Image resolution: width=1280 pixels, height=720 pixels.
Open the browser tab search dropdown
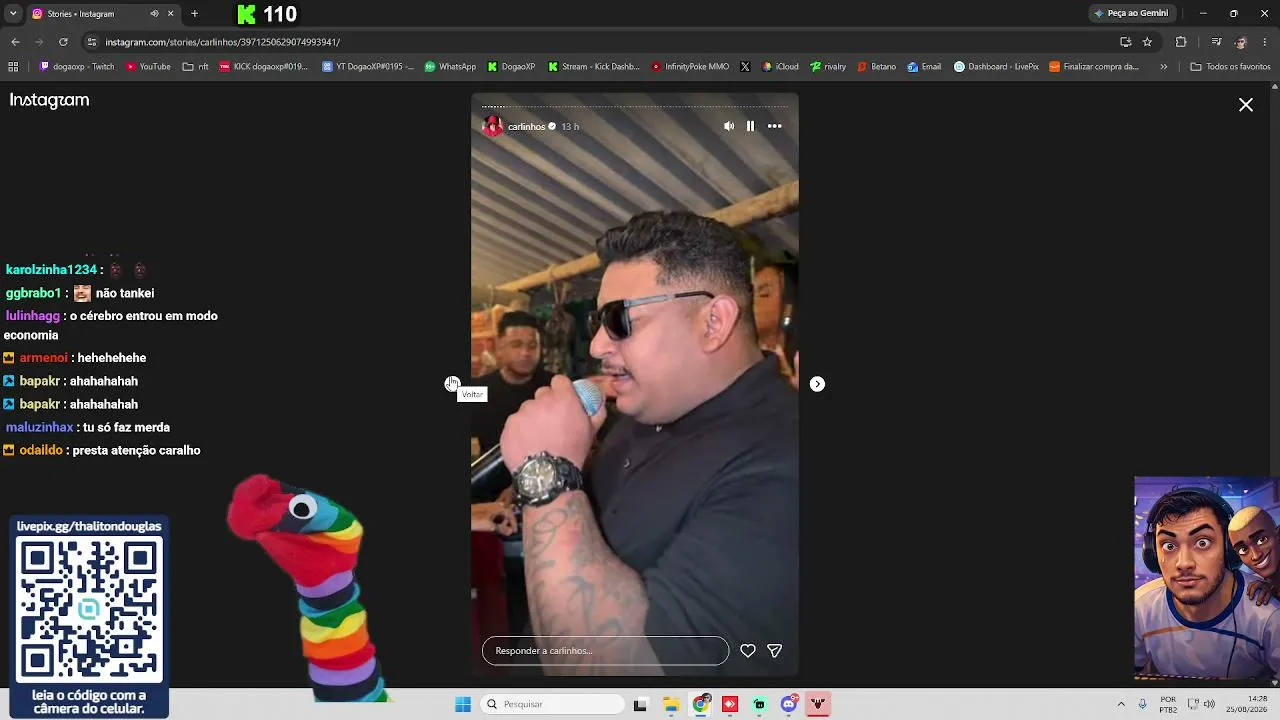coord(13,14)
